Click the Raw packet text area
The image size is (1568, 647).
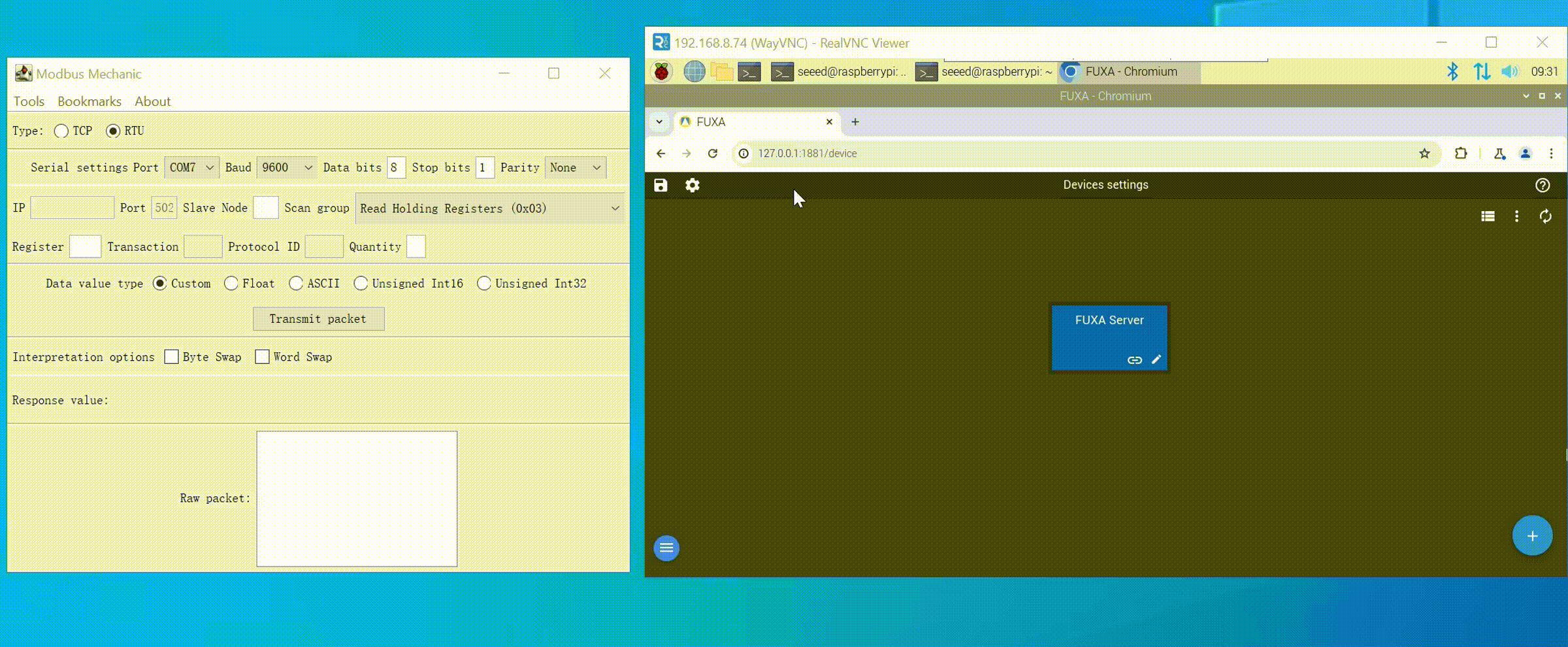[x=357, y=499]
